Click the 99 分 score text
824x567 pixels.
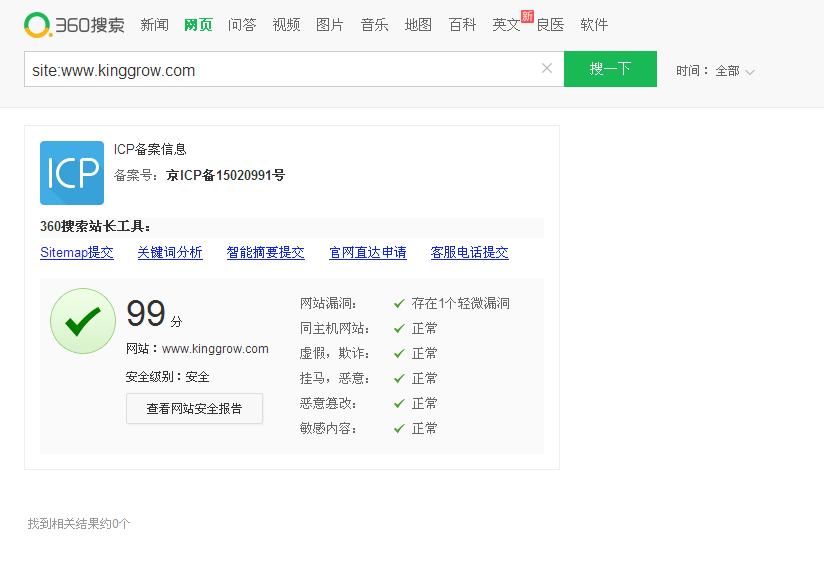pos(154,314)
